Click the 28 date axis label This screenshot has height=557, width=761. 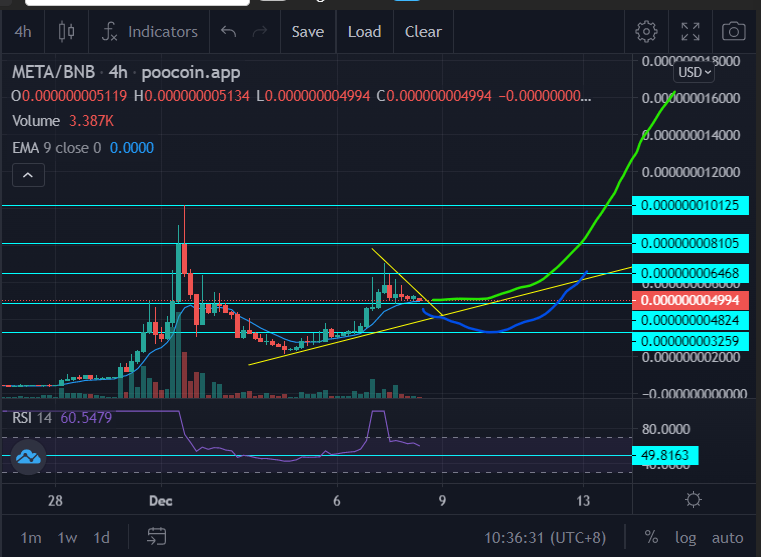[x=55, y=500]
